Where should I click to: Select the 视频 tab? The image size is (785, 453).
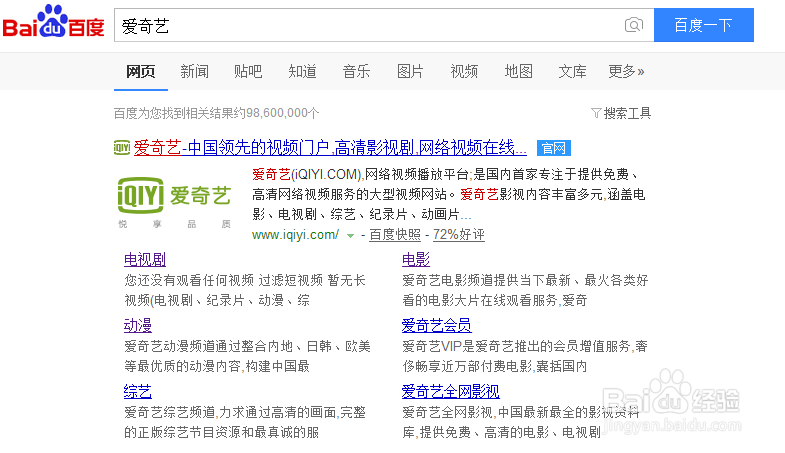464,72
